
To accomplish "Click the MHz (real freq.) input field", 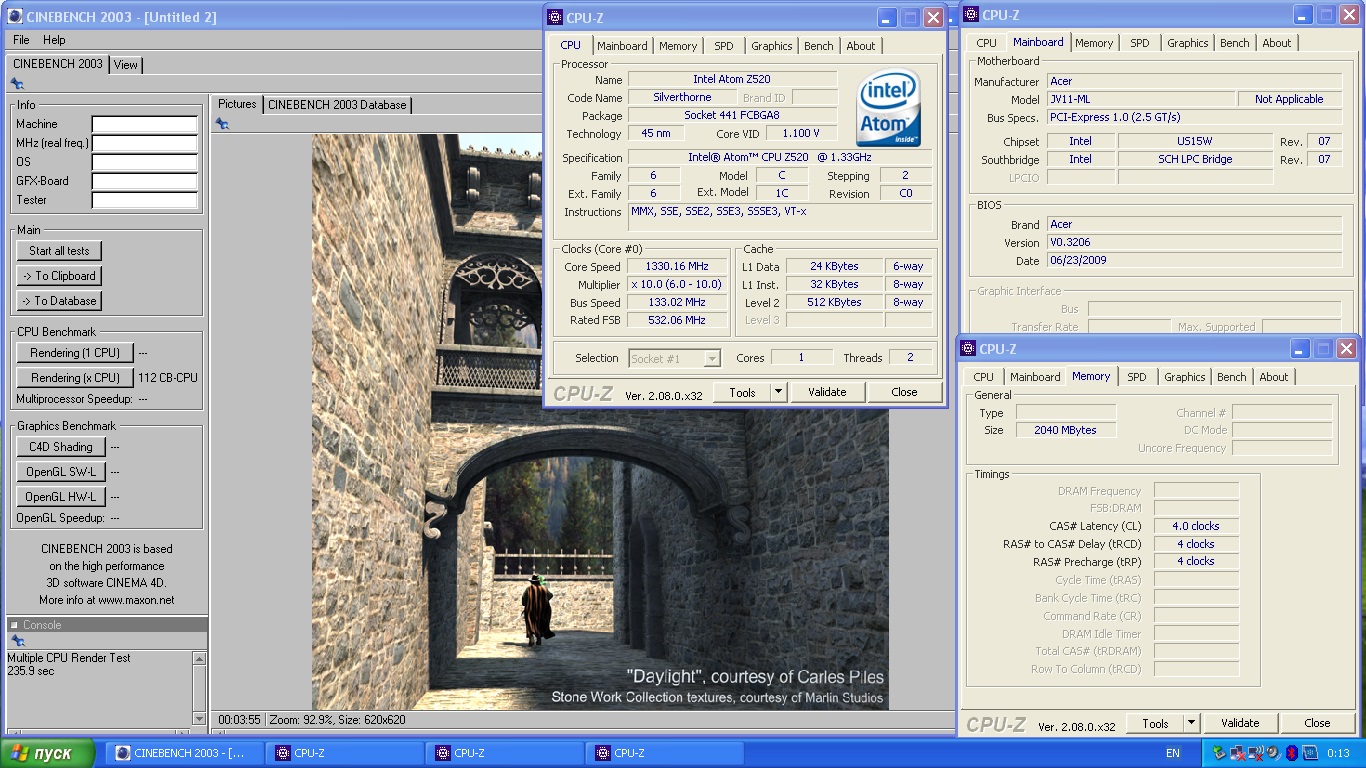I will 145,143.
